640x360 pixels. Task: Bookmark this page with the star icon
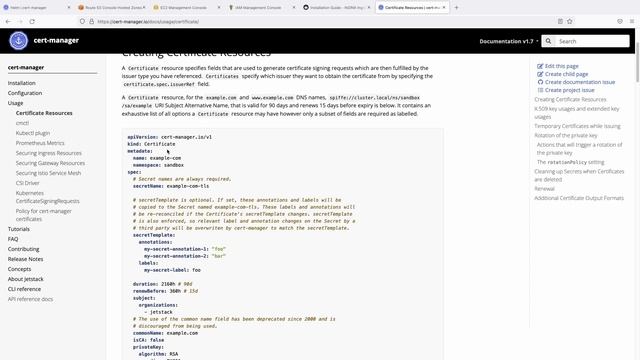tap(570, 21)
